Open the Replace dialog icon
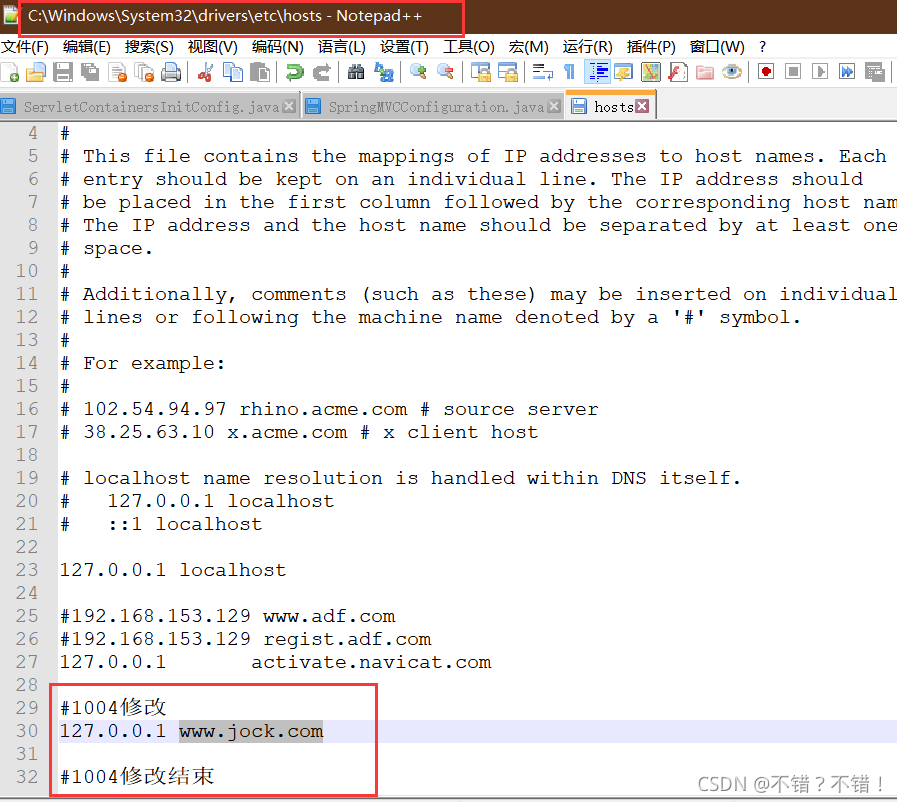This screenshot has height=802, width=897. (x=383, y=73)
